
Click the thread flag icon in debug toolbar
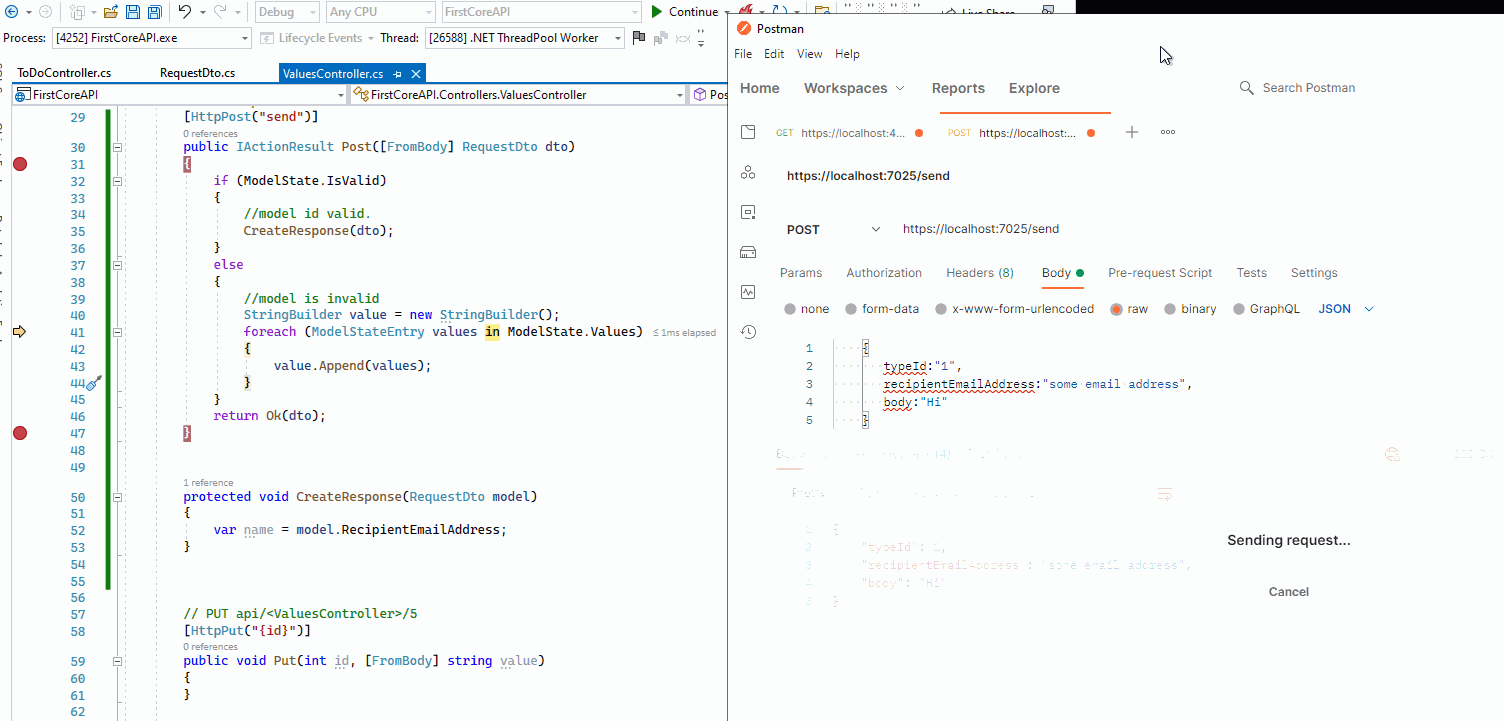[637, 38]
